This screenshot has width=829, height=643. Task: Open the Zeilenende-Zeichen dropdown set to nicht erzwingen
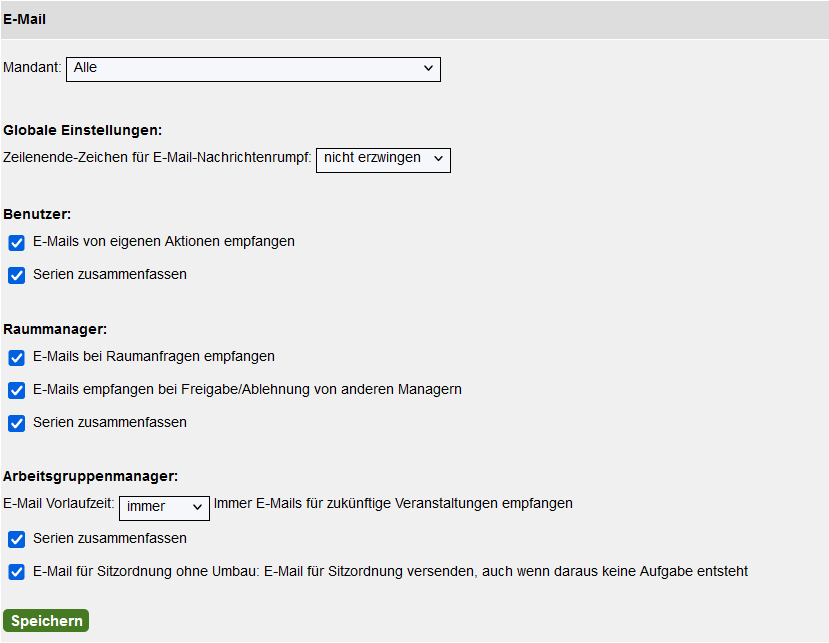[x=383, y=160]
